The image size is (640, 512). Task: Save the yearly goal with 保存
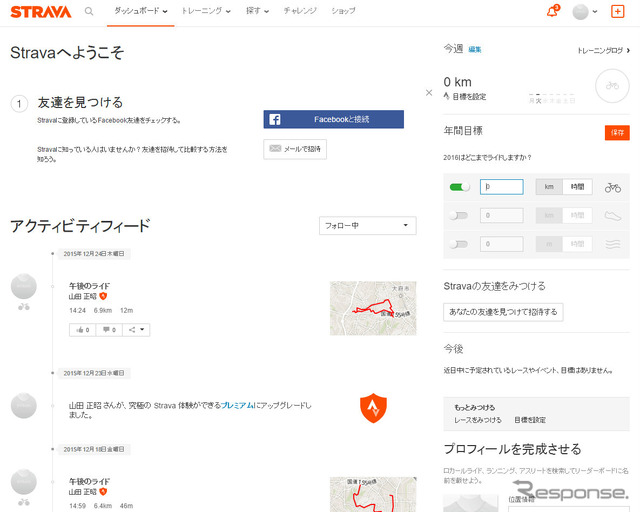coord(617,133)
